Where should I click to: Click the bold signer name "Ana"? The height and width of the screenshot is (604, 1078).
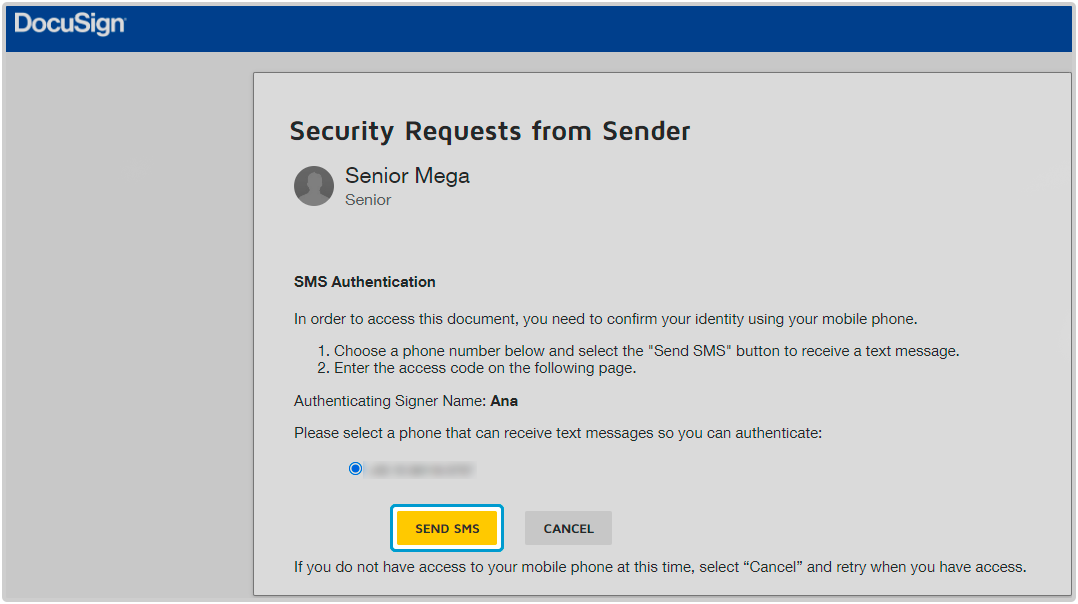[504, 401]
